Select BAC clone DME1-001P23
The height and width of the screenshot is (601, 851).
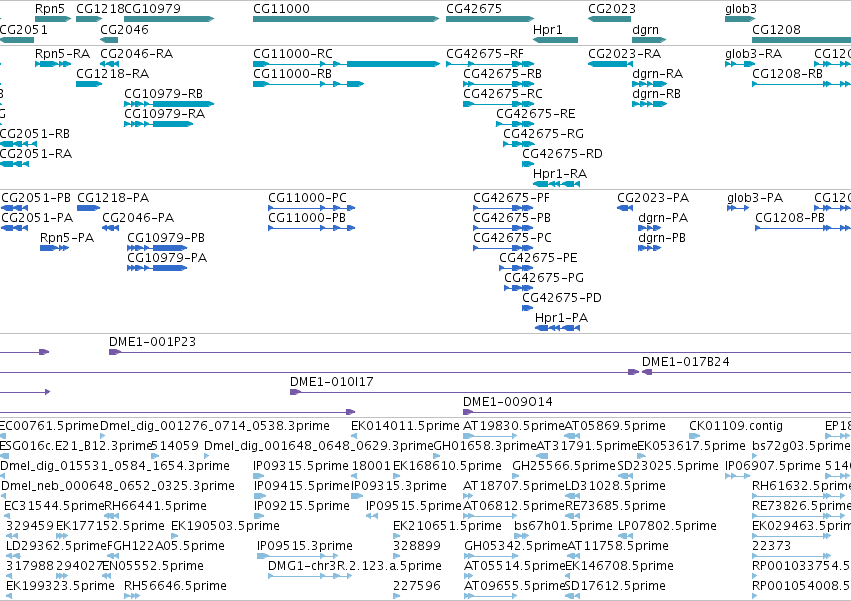pyautogui.click(x=480, y=352)
